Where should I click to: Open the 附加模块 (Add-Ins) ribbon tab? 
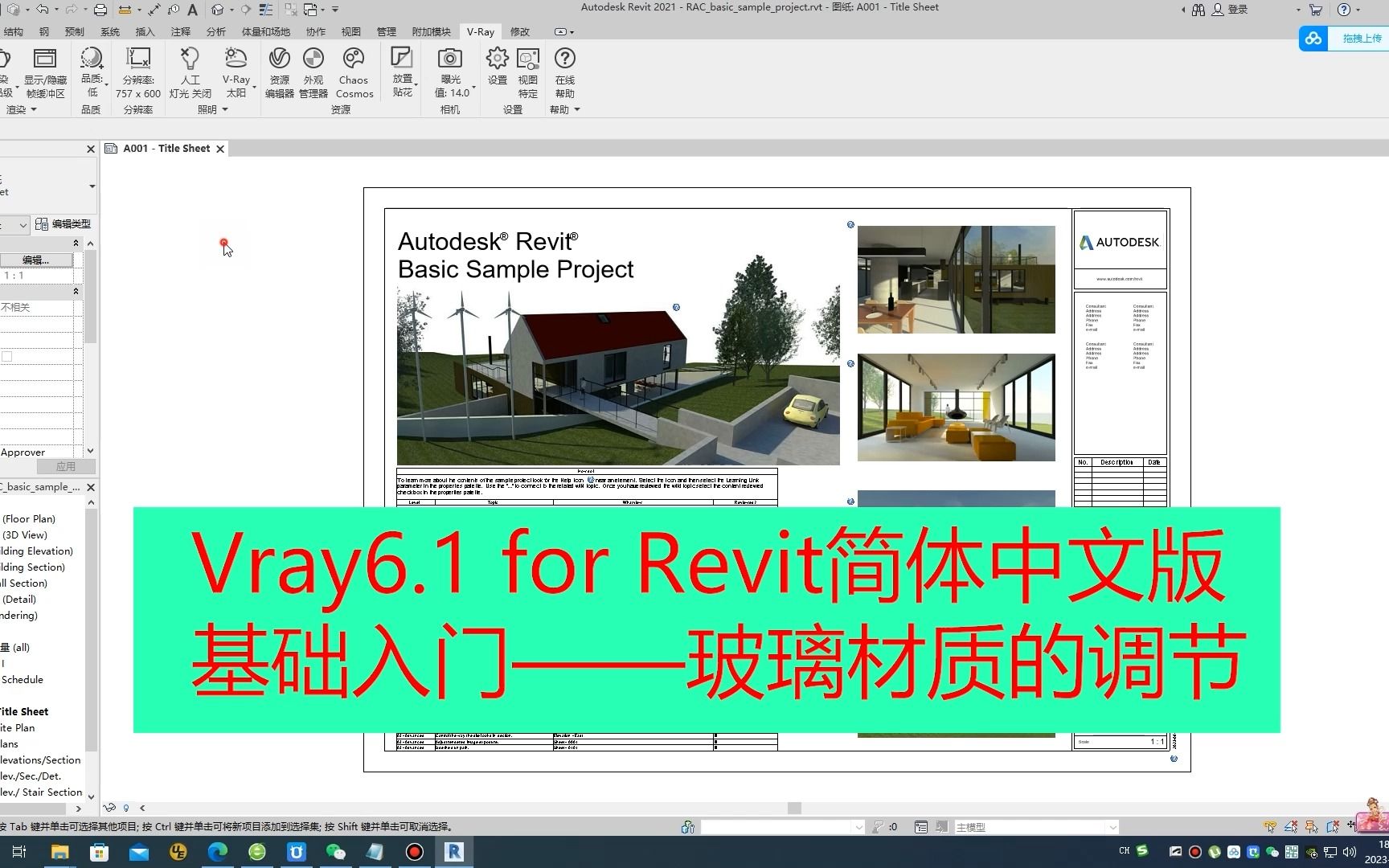point(432,31)
